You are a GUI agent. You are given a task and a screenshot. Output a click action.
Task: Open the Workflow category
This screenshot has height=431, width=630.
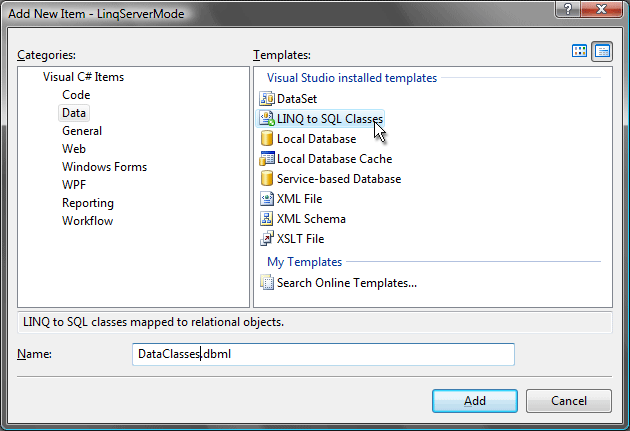88,221
